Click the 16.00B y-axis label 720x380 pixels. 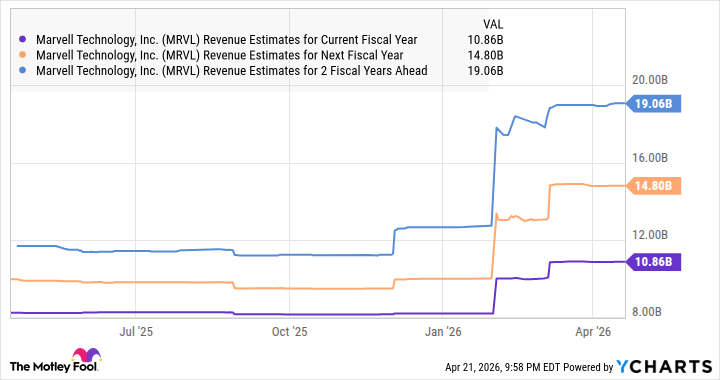(650, 158)
